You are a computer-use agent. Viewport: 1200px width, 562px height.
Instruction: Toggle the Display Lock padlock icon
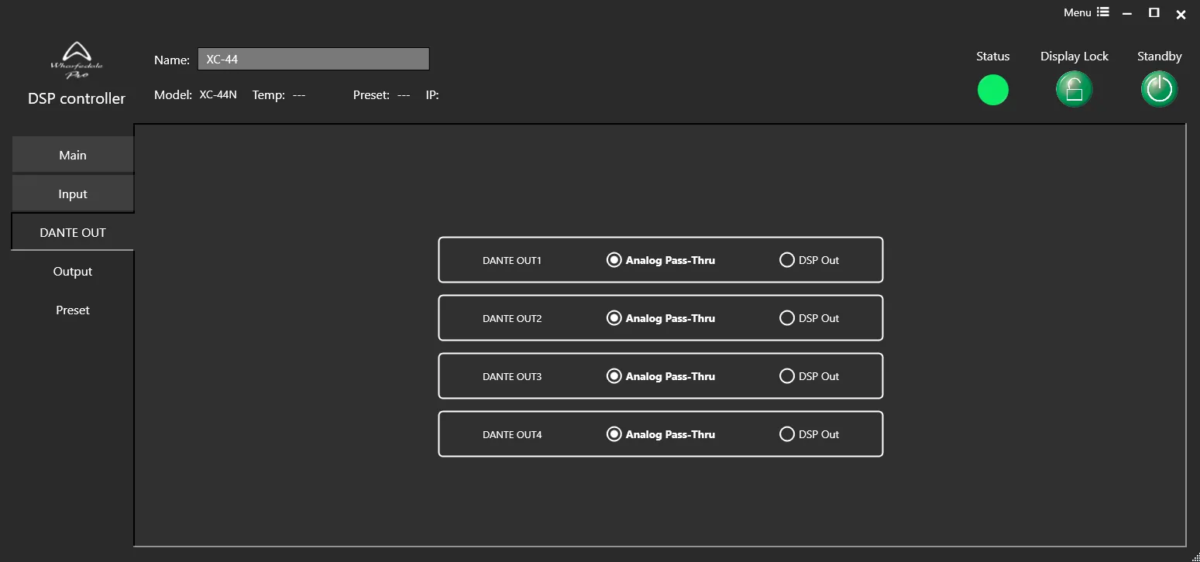pyautogui.click(x=1074, y=90)
